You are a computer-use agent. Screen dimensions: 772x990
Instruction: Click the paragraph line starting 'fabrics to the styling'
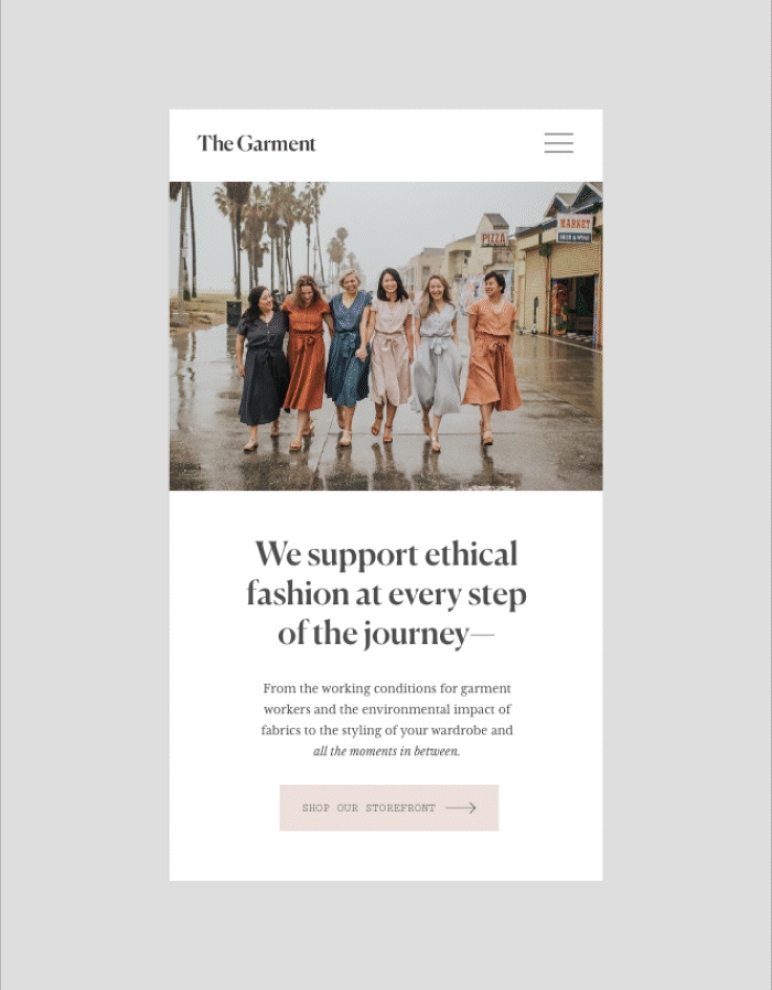pos(386,730)
